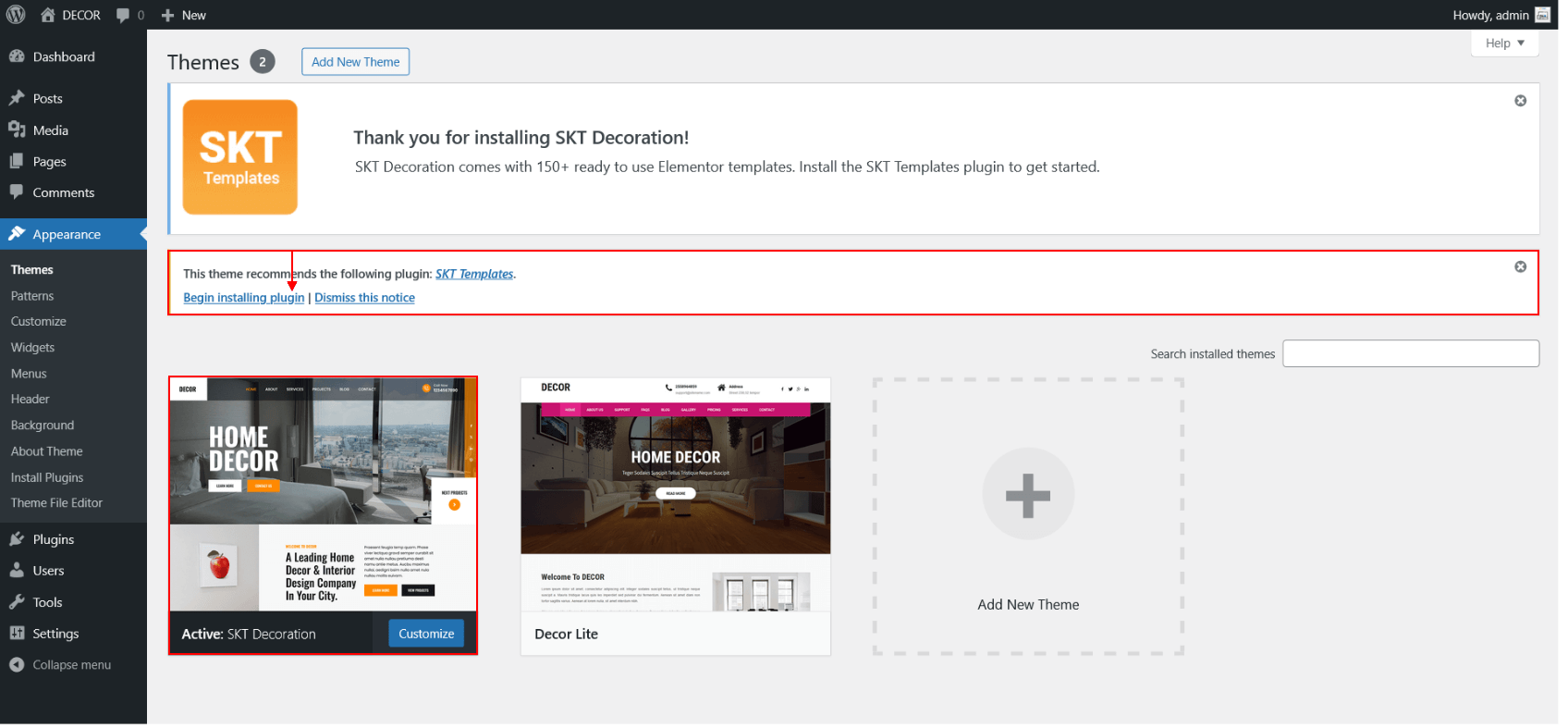
Task: Open the About Theme submenu item
Action: pyautogui.click(x=47, y=451)
